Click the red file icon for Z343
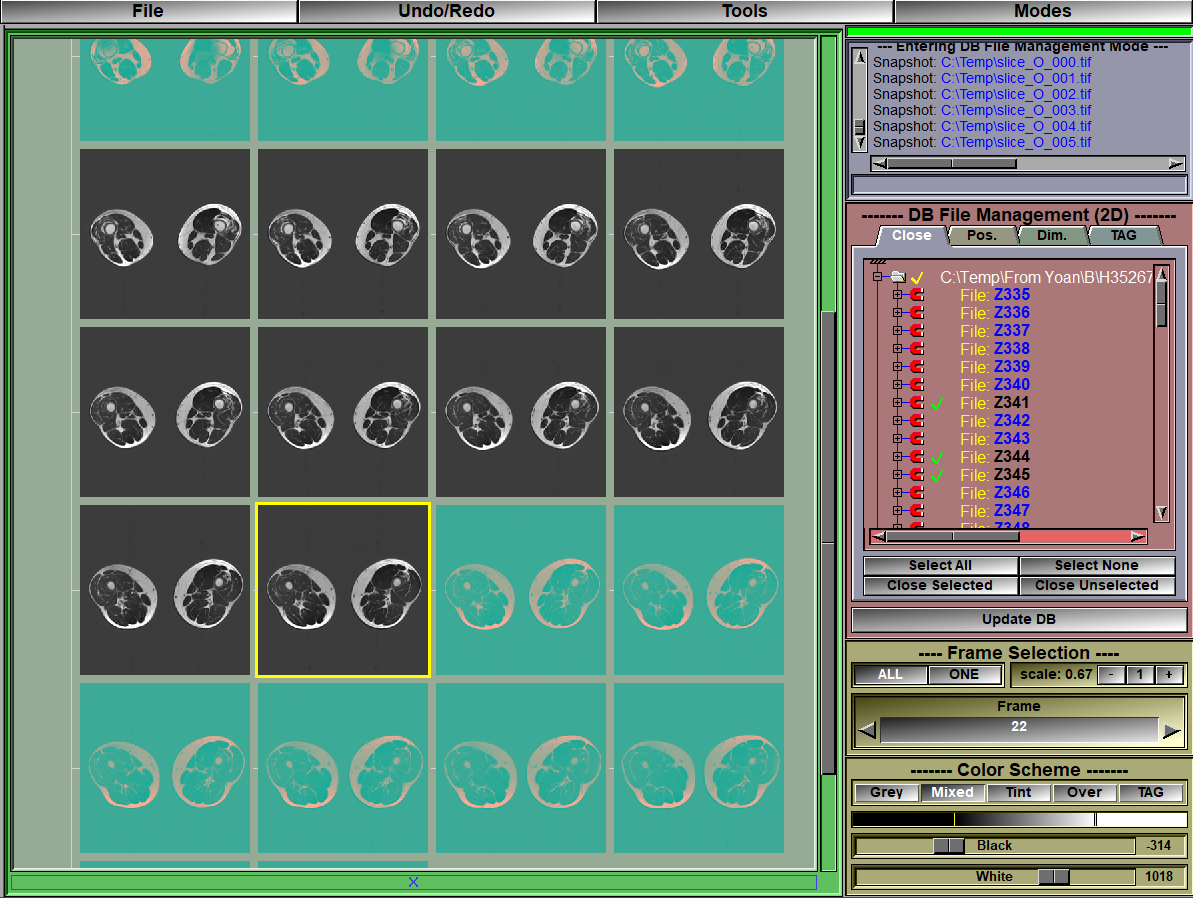1193x898 pixels. click(x=917, y=438)
